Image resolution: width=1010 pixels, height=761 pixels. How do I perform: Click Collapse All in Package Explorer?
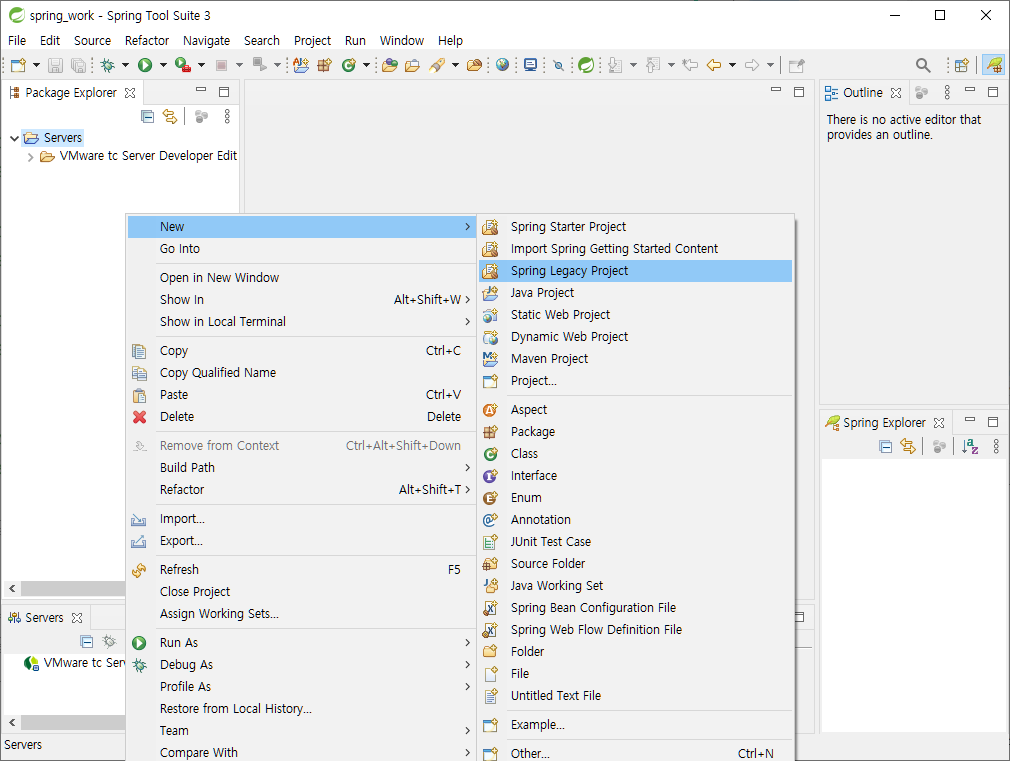click(x=148, y=117)
